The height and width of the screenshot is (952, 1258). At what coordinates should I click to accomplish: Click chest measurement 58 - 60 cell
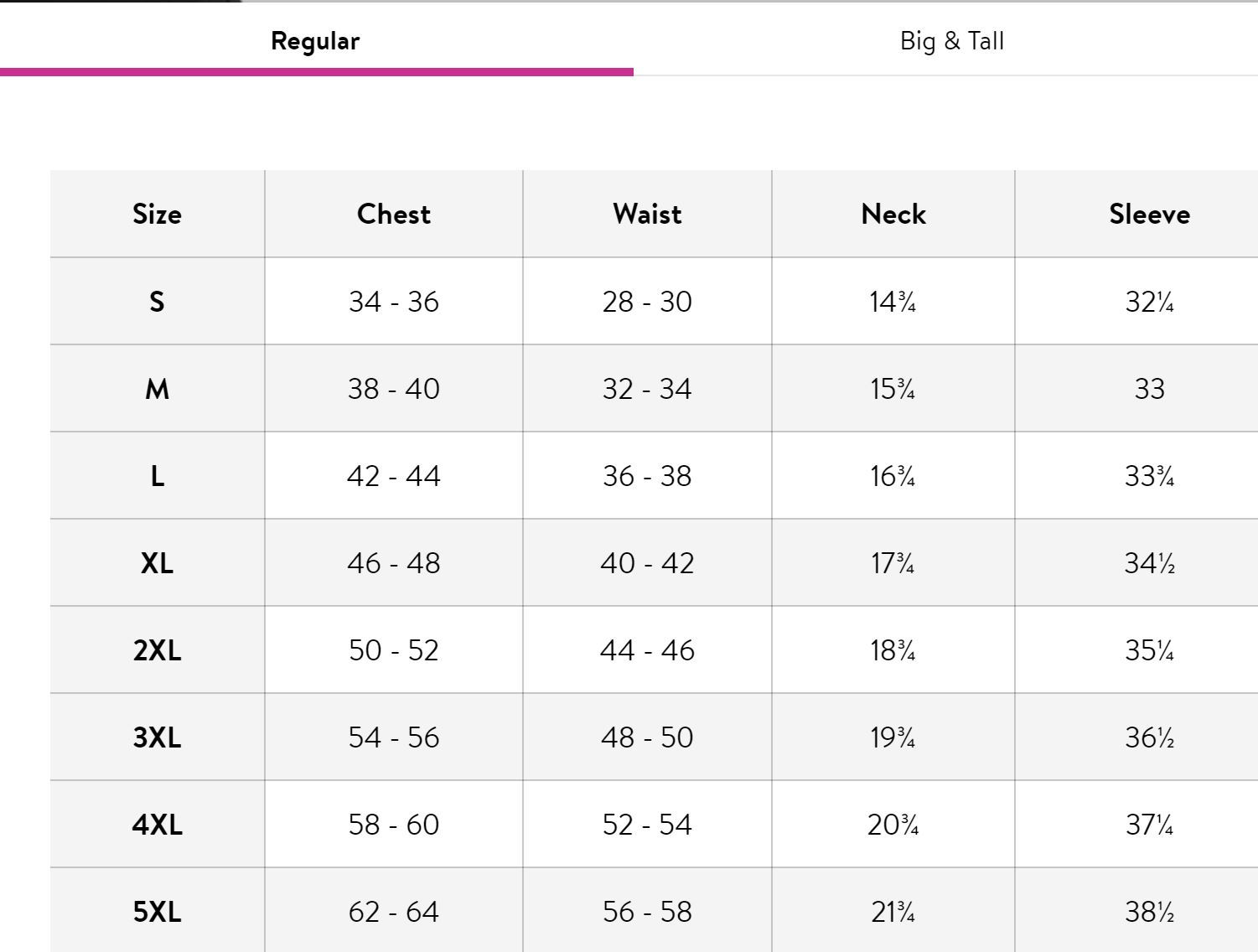click(x=393, y=825)
